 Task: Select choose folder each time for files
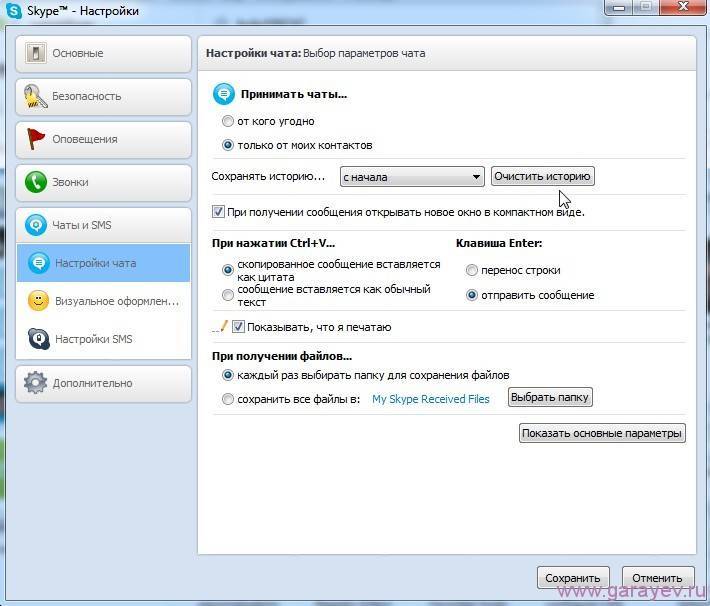227,375
